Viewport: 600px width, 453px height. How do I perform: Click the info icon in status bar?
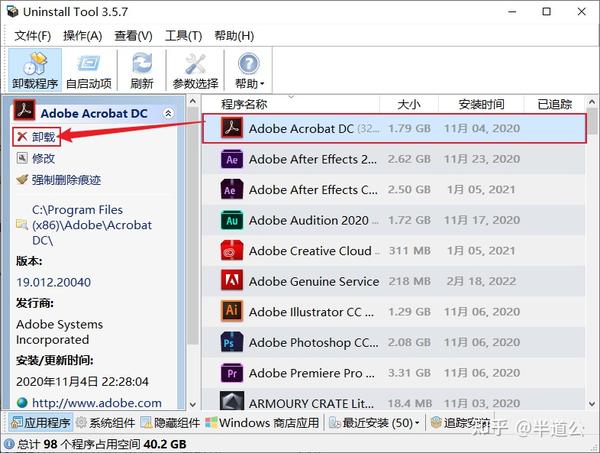(x=9, y=444)
